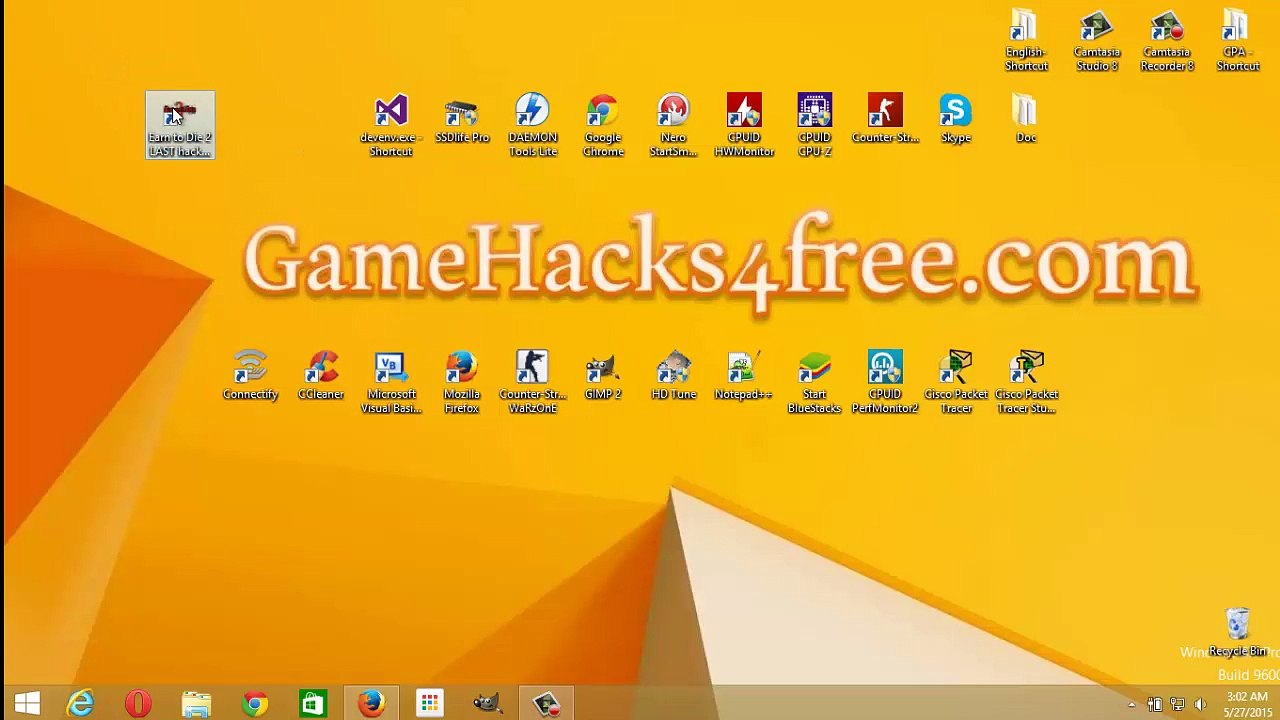Select the Notepad++ desktop shortcut
The width and height of the screenshot is (1280, 720).
pos(744,376)
